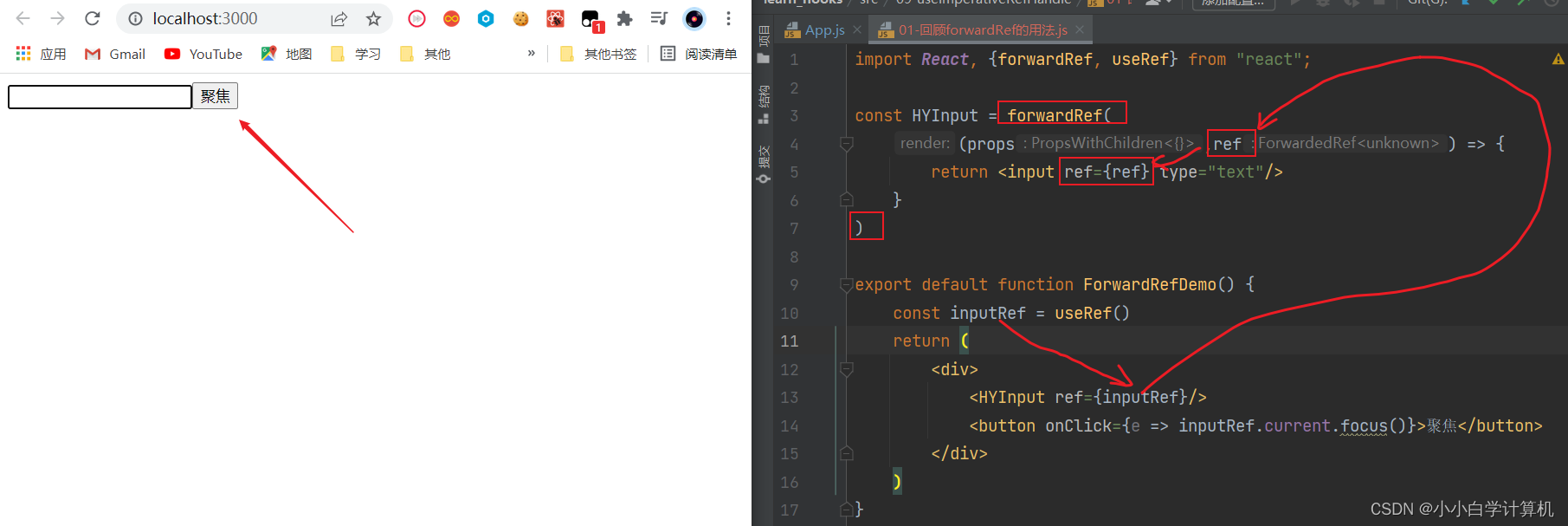Collapse the div block at line 12
This screenshot has width=1568, height=526.
pyautogui.click(x=847, y=369)
